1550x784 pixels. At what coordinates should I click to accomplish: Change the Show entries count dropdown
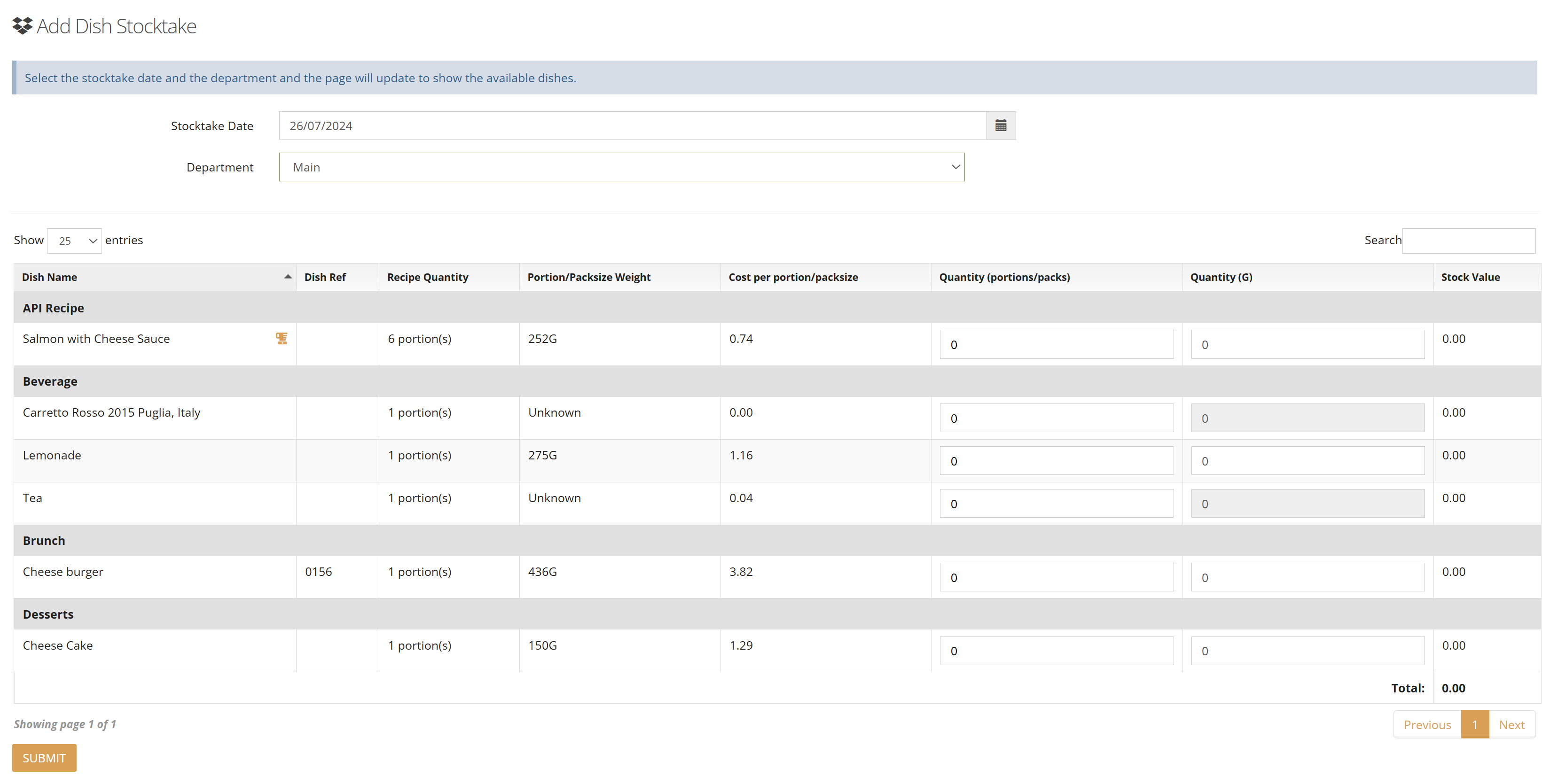coord(75,241)
